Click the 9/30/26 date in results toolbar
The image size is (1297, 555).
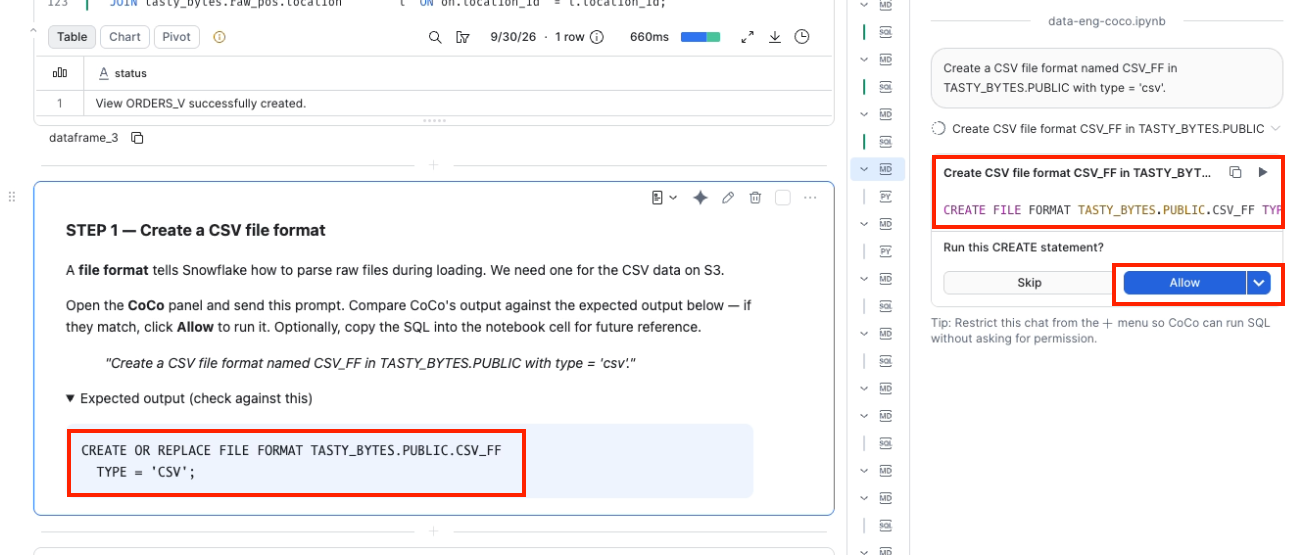[x=512, y=37]
